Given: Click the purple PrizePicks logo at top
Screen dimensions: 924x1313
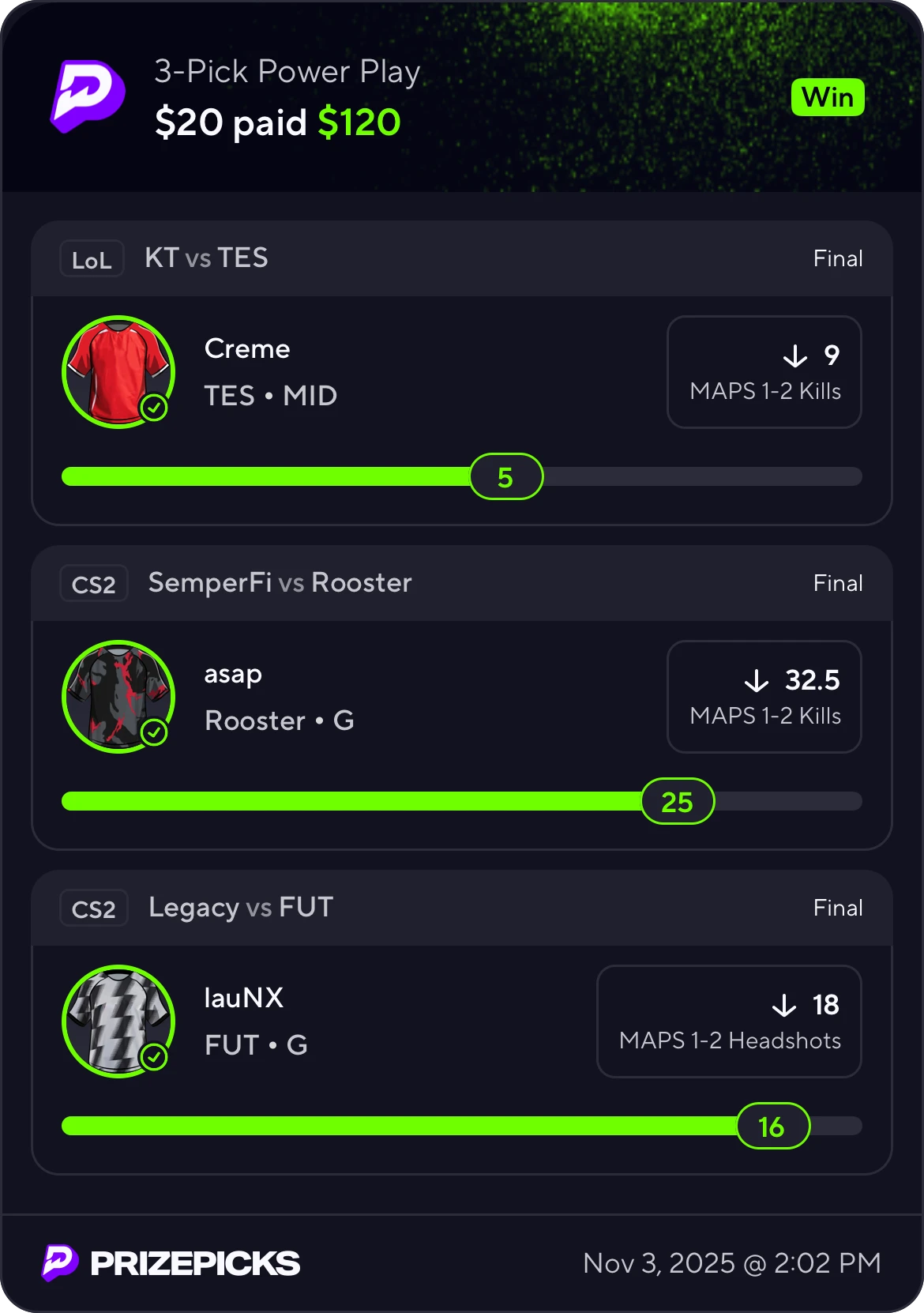Looking at the screenshot, I should (88, 96).
